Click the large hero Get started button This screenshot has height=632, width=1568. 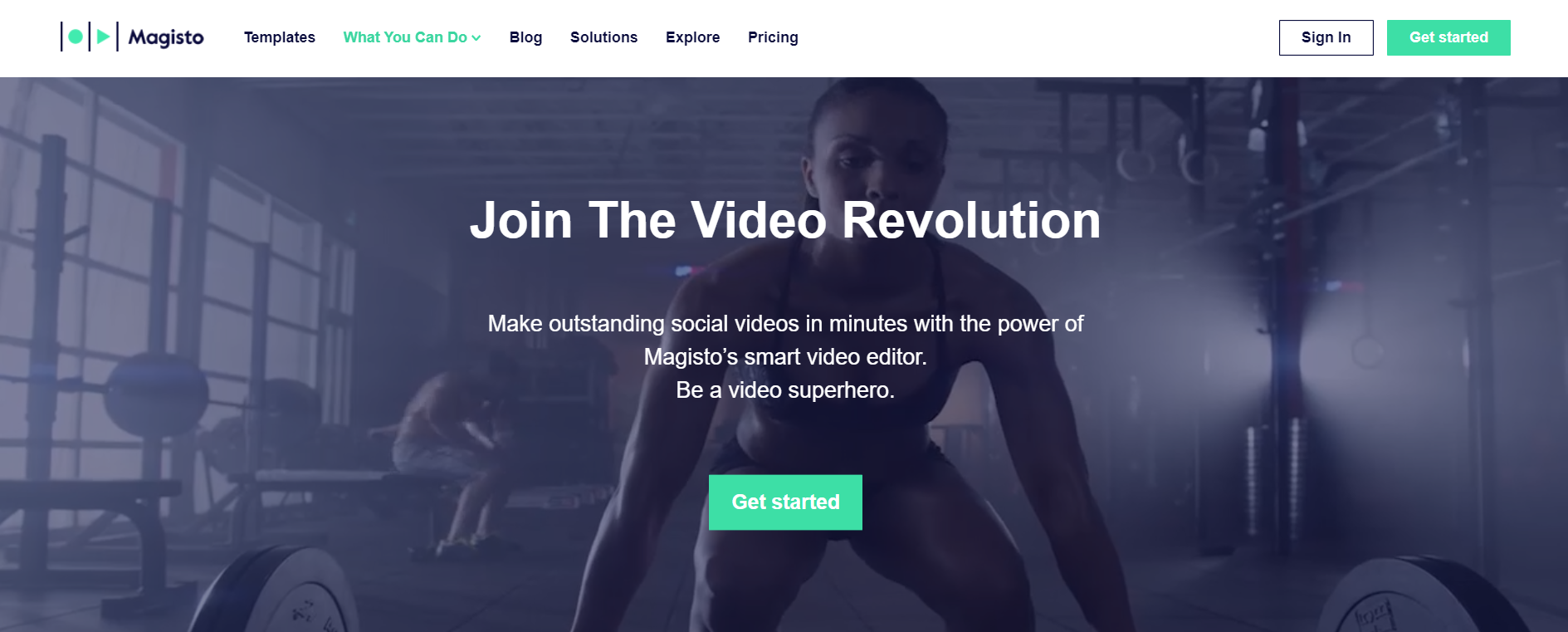[x=785, y=502]
